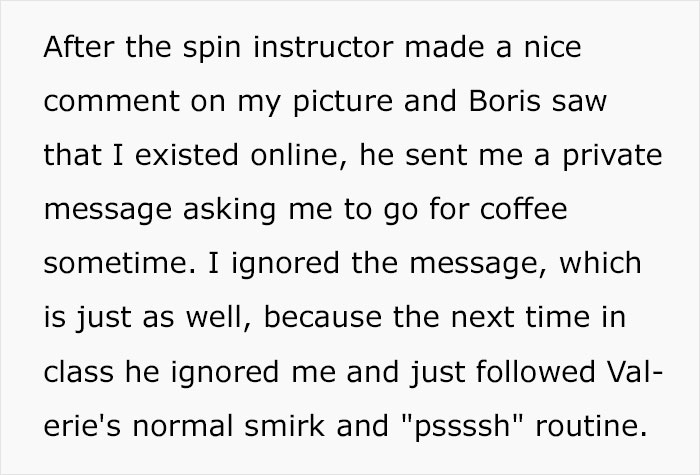This screenshot has height=475, width=700.
Task: Click the word "next" in sixth line
Action: 482,318
